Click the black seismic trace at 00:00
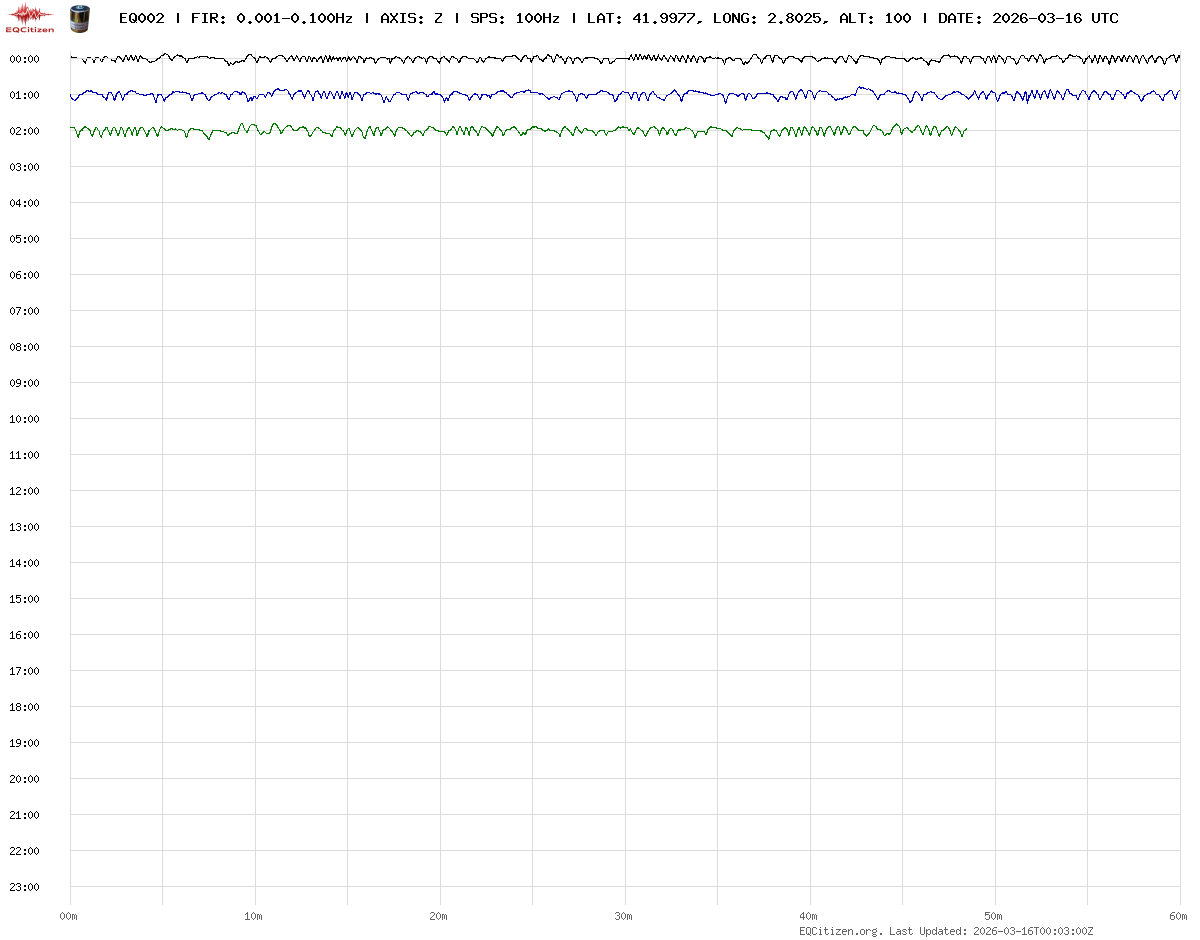Viewport: 1200px width, 940px height. point(600,59)
